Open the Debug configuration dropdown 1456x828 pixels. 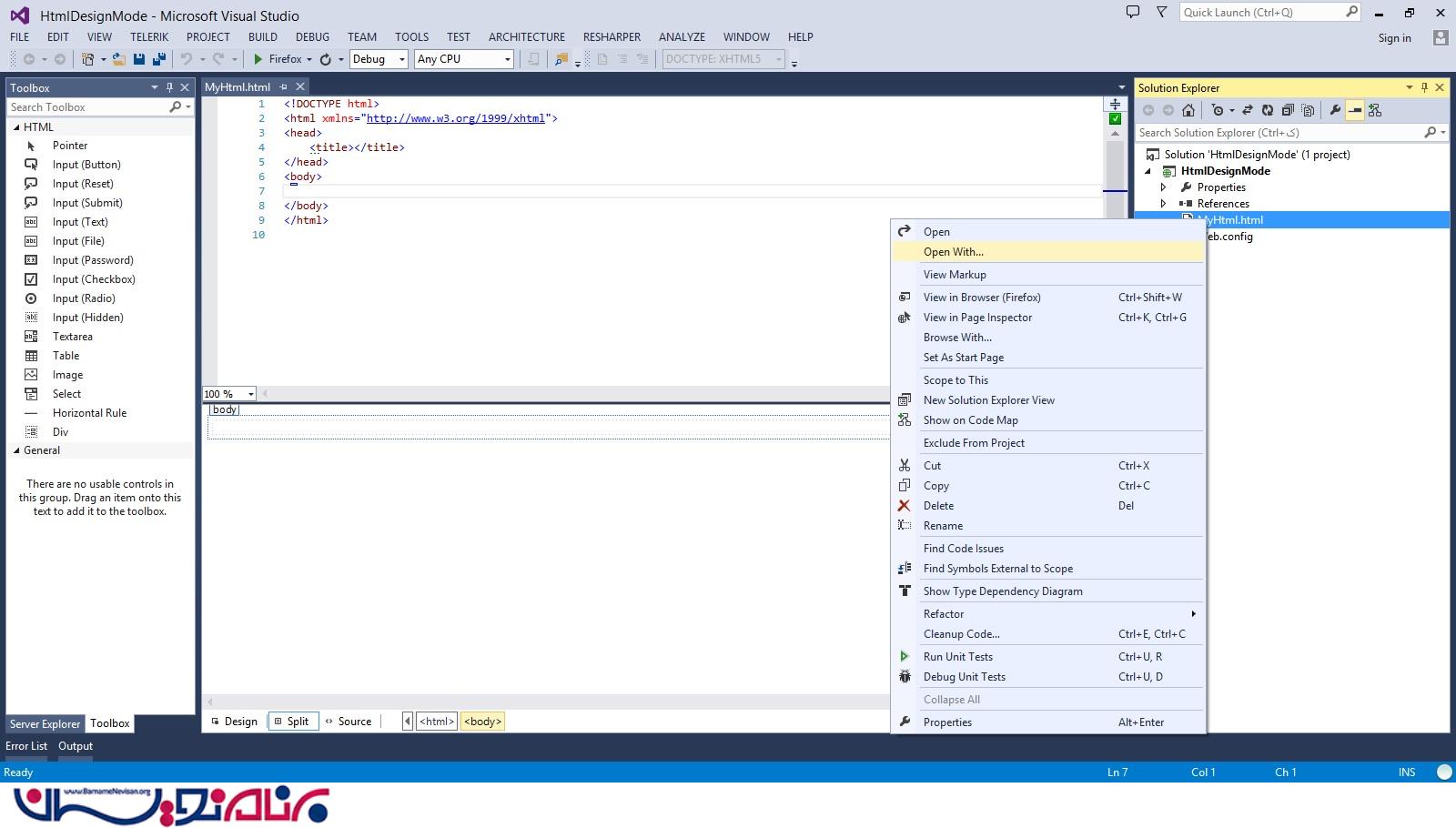point(401,59)
